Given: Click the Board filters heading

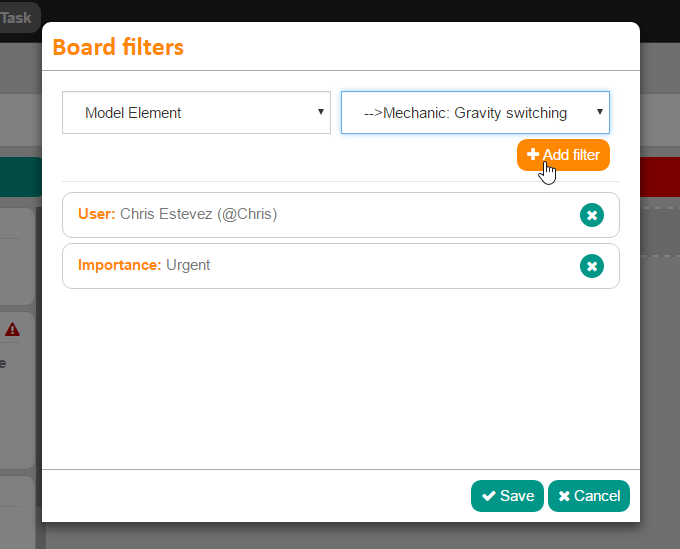Looking at the screenshot, I should coord(118,47).
